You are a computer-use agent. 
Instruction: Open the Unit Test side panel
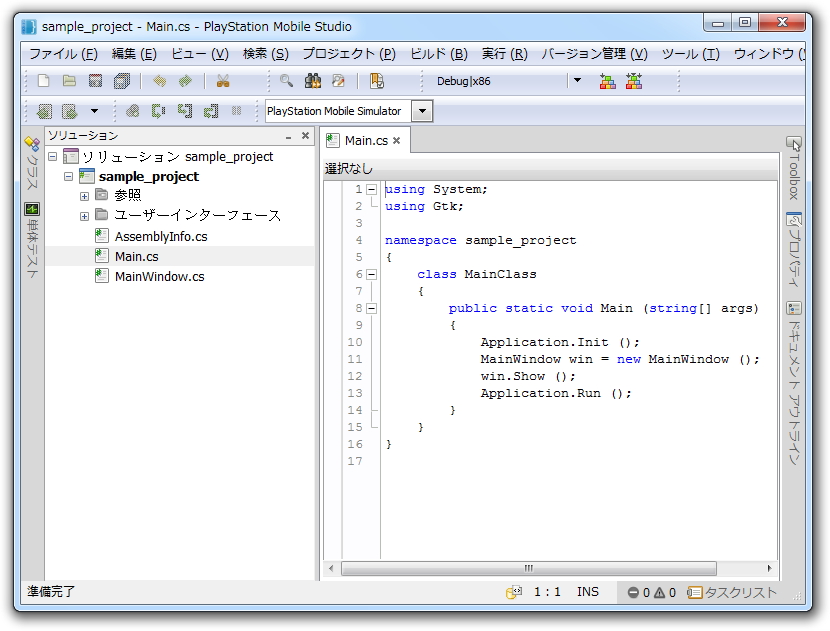click(32, 241)
